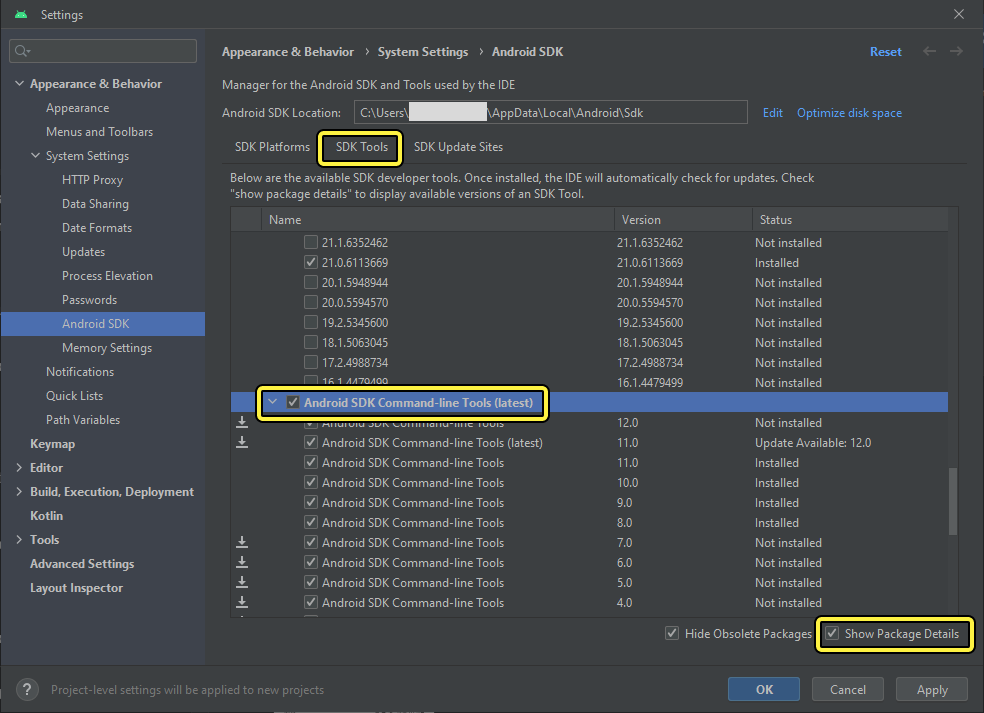The width and height of the screenshot is (984, 713).
Task: Open Memory Settings page
Action: pos(107,348)
